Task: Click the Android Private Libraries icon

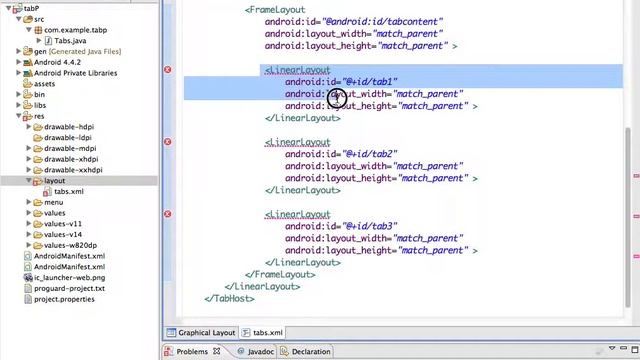Action: (x=28, y=73)
